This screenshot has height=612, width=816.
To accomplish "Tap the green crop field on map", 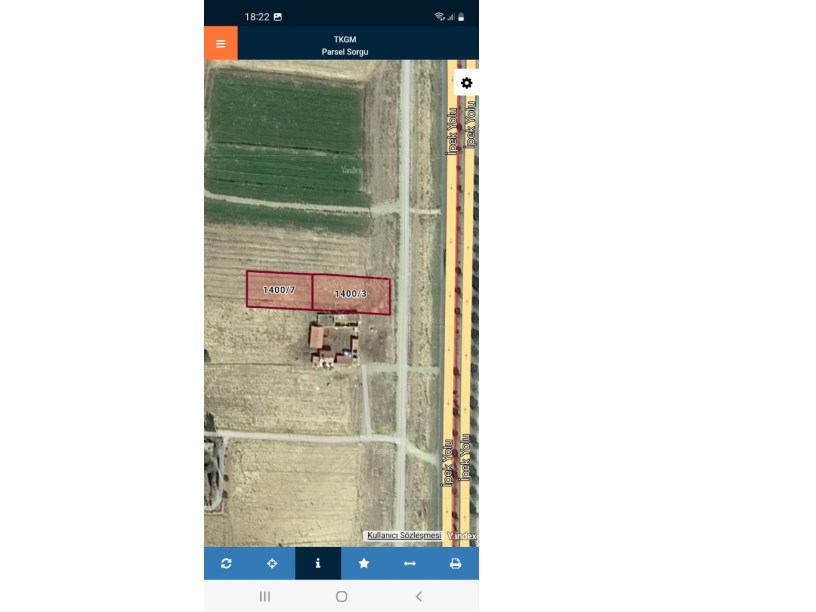I will [x=285, y=112].
